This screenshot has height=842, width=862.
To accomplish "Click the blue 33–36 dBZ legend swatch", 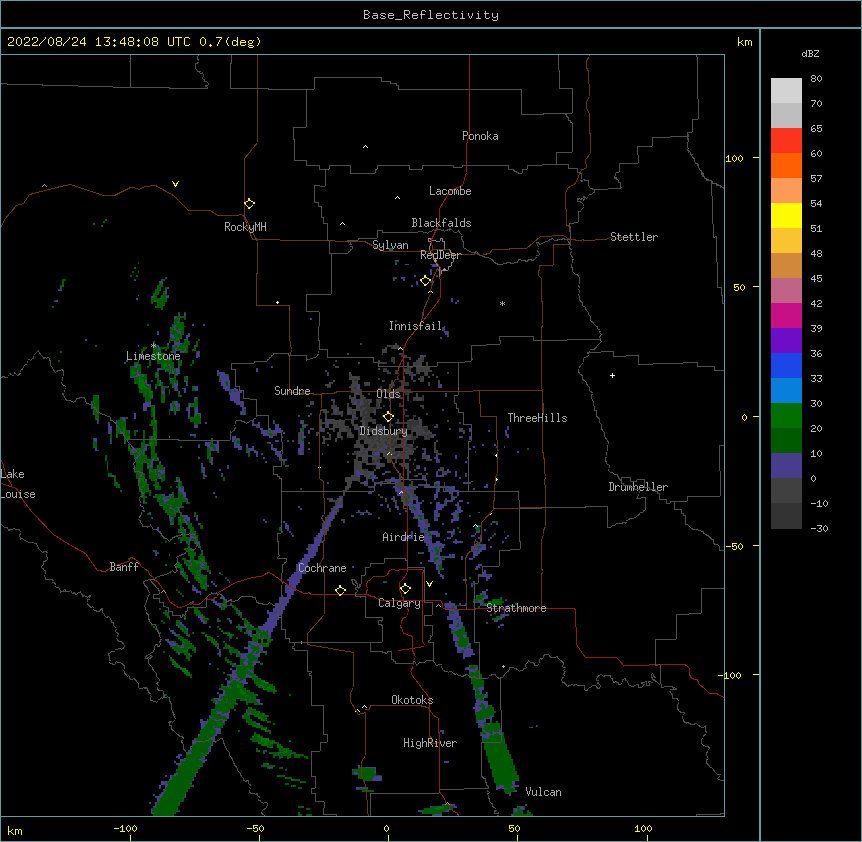I will (x=786, y=365).
